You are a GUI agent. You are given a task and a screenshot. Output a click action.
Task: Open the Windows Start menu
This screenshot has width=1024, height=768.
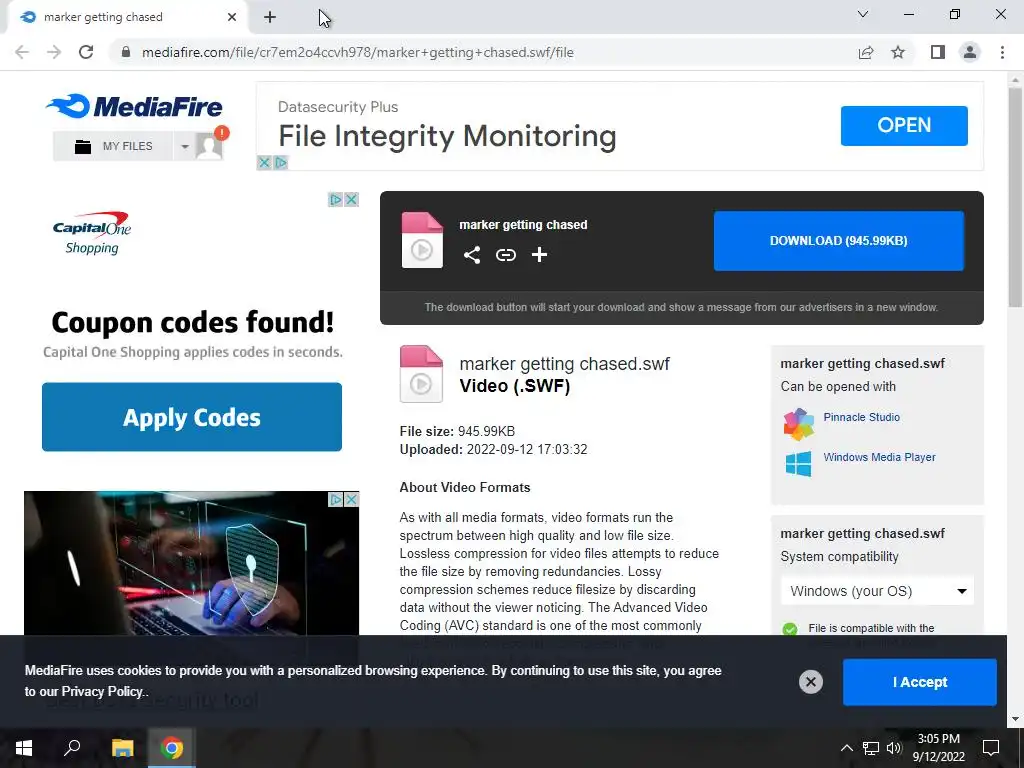pyautogui.click(x=24, y=748)
